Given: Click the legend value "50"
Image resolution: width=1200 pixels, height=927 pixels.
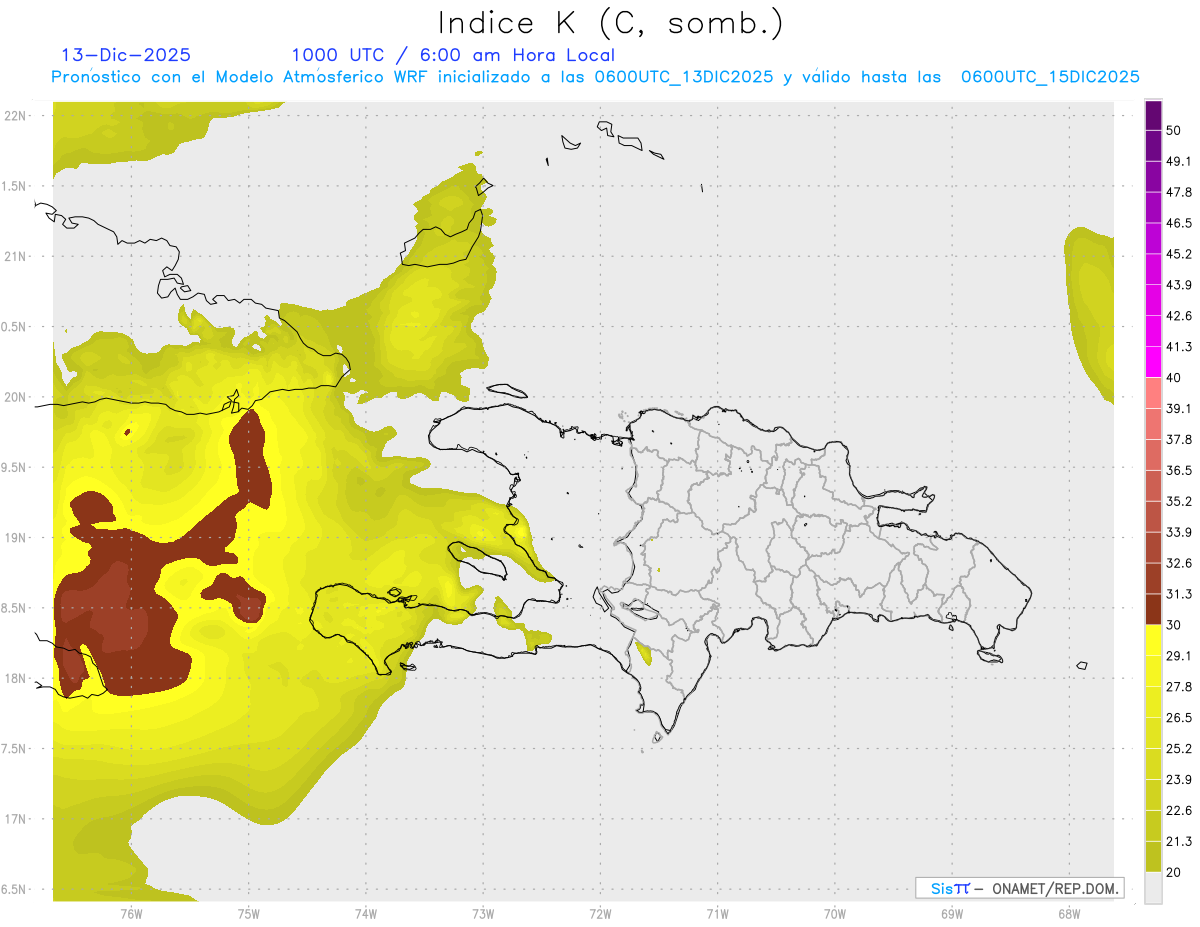Looking at the screenshot, I should (x=1174, y=131).
